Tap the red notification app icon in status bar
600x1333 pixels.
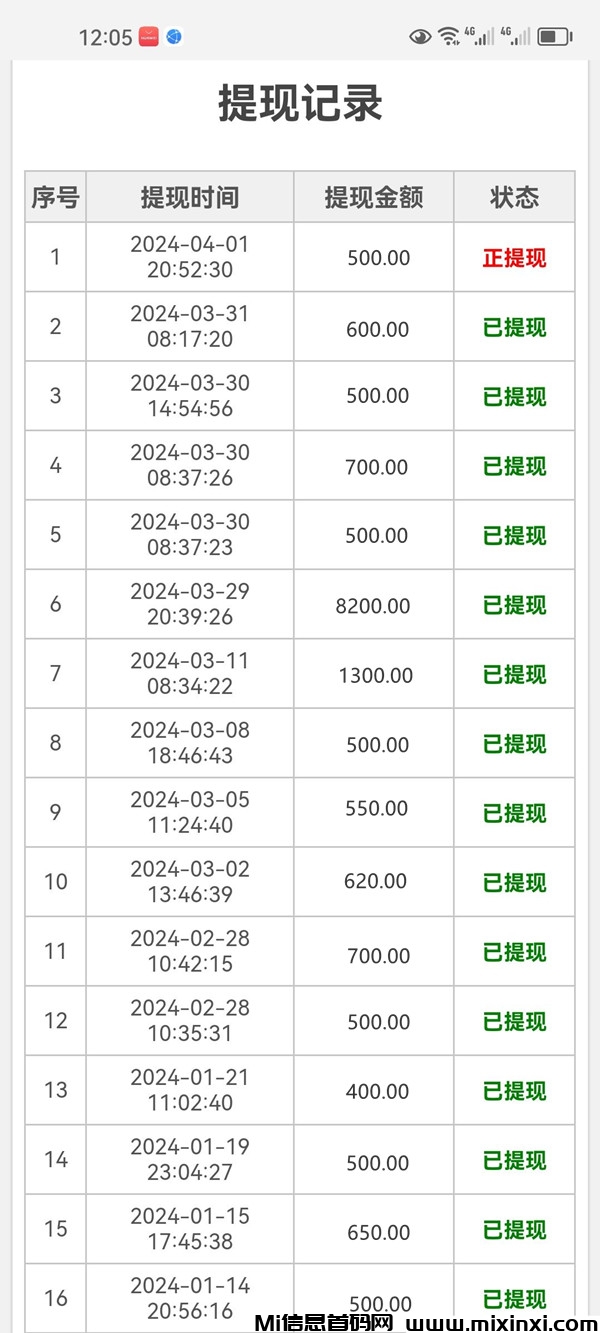(x=149, y=37)
